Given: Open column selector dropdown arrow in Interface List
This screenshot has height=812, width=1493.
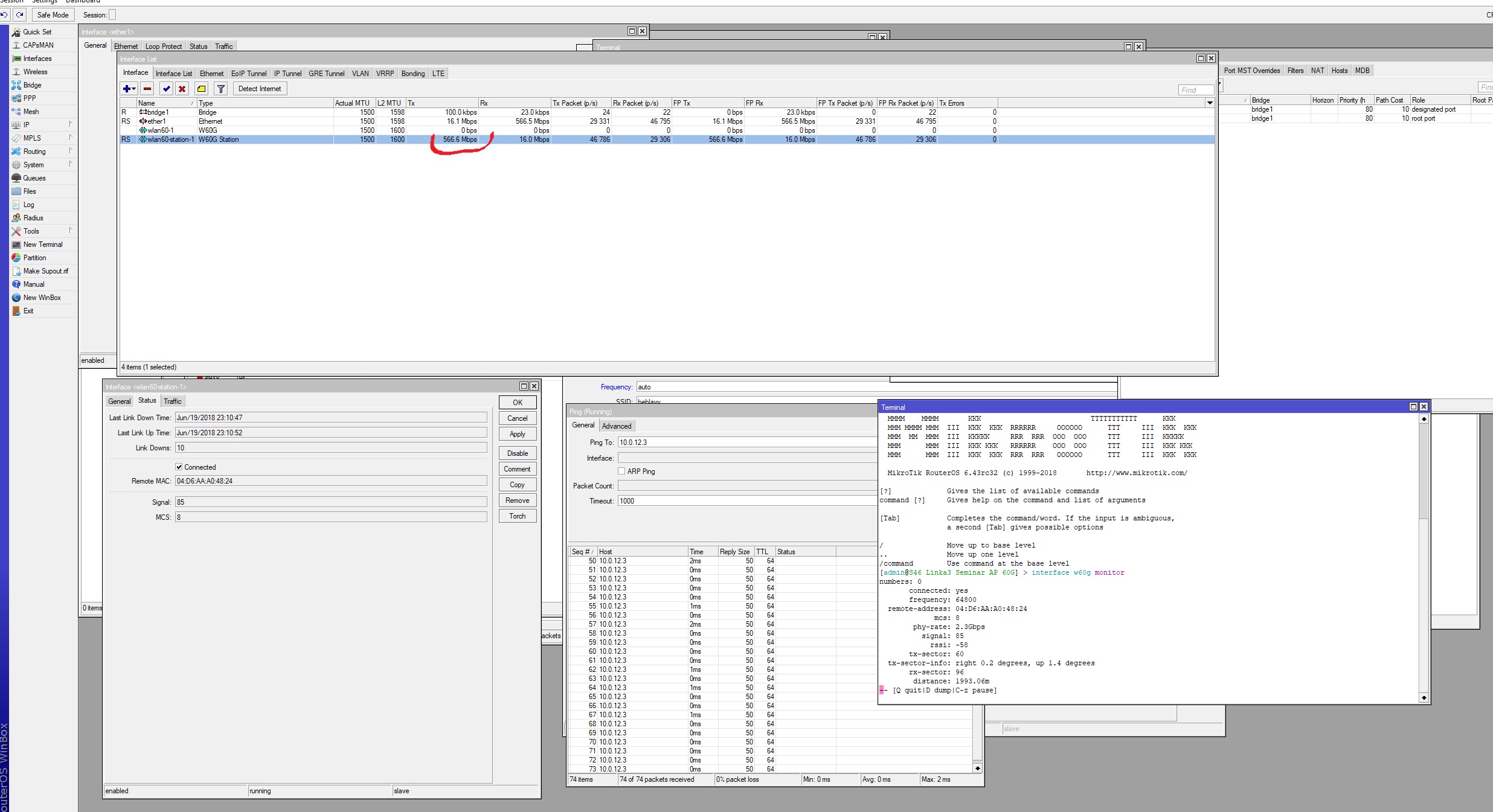Looking at the screenshot, I should point(1210,103).
